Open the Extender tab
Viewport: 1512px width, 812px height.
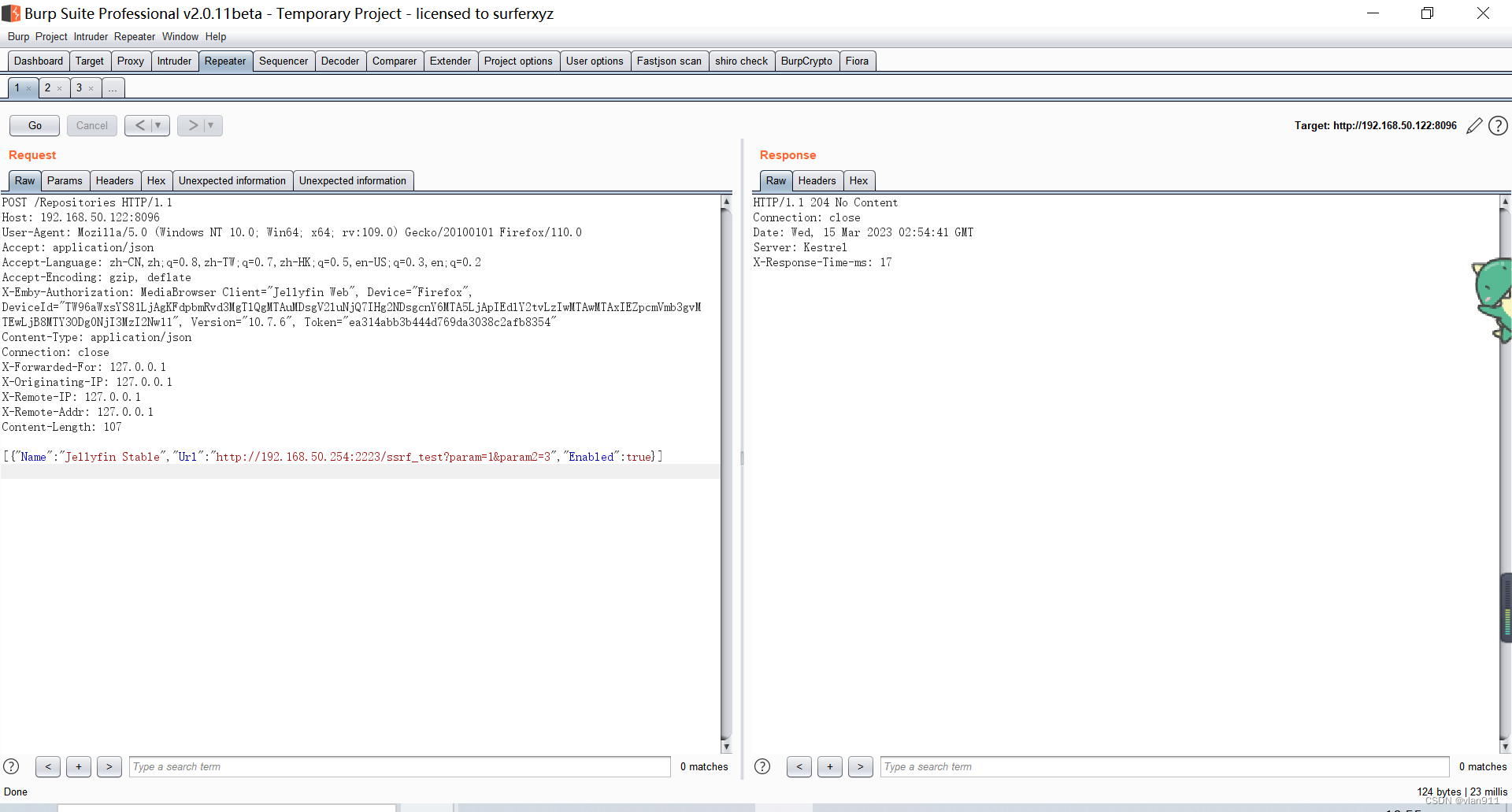pyautogui.click(x=450, y=61)
